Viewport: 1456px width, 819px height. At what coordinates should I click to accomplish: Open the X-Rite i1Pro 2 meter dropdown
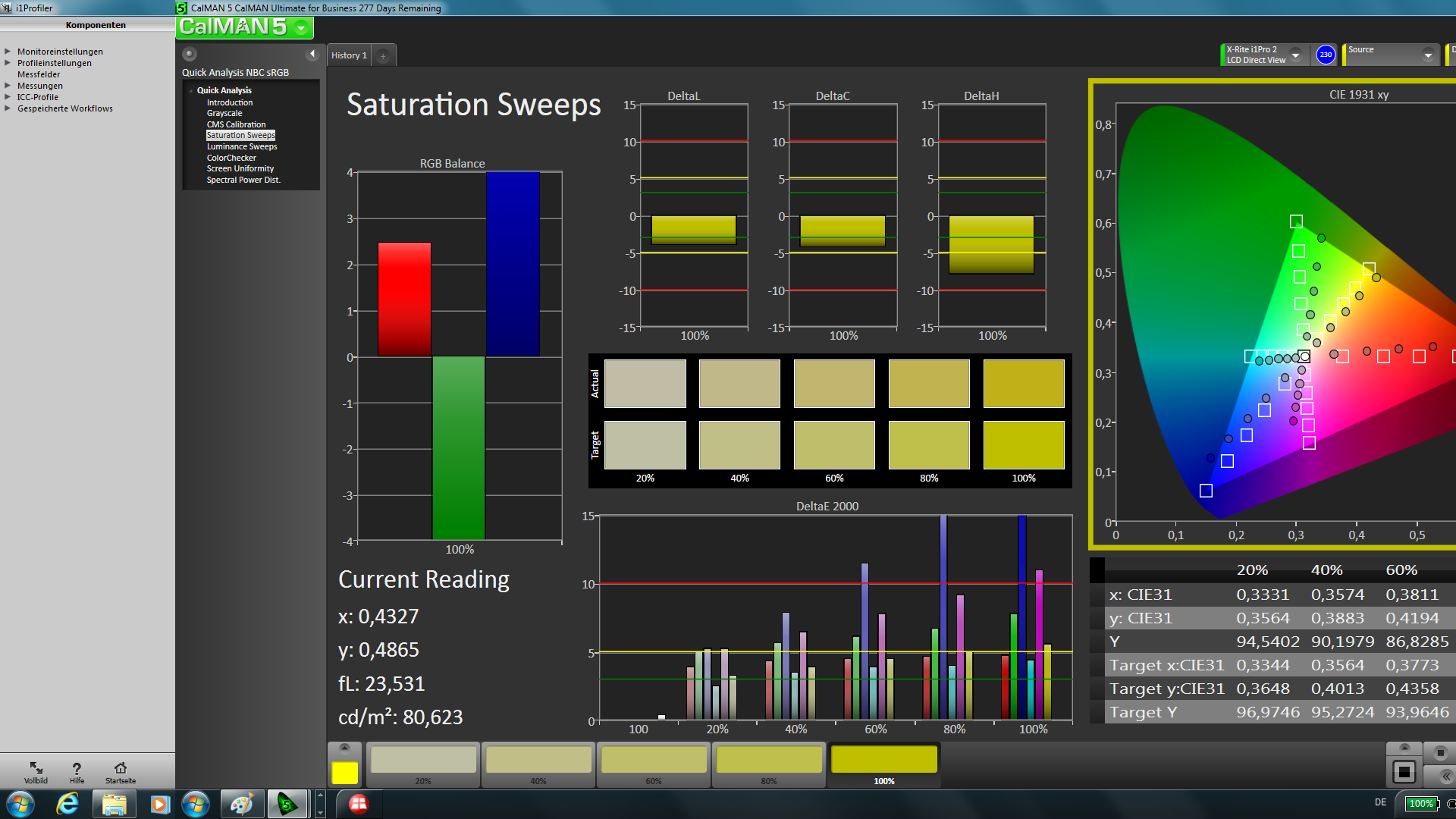[1295, 55]
